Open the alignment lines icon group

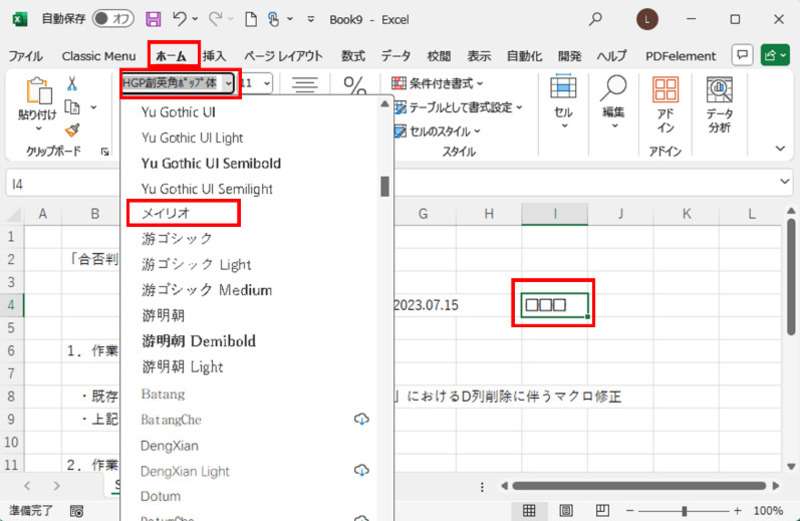305,84
